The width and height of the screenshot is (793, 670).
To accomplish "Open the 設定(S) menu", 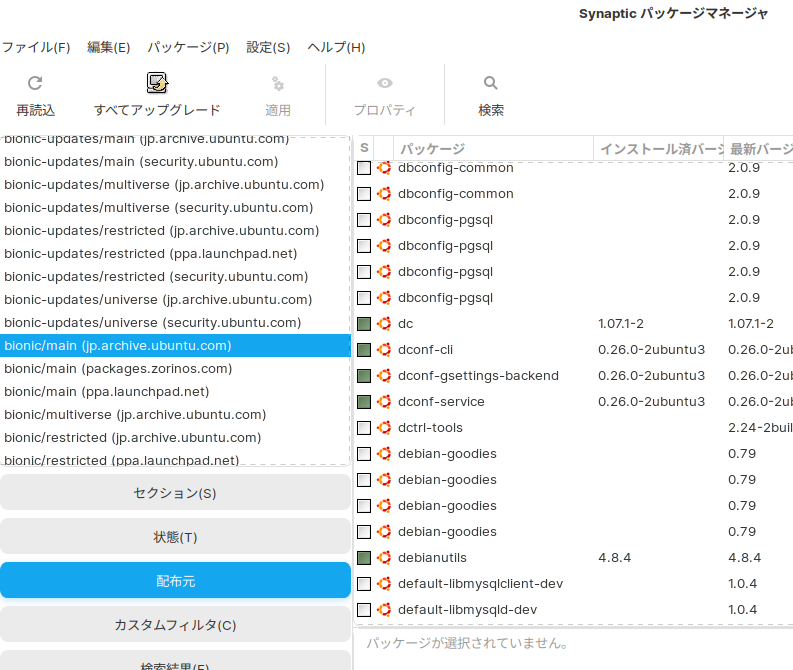I will (x=268, y=48).
